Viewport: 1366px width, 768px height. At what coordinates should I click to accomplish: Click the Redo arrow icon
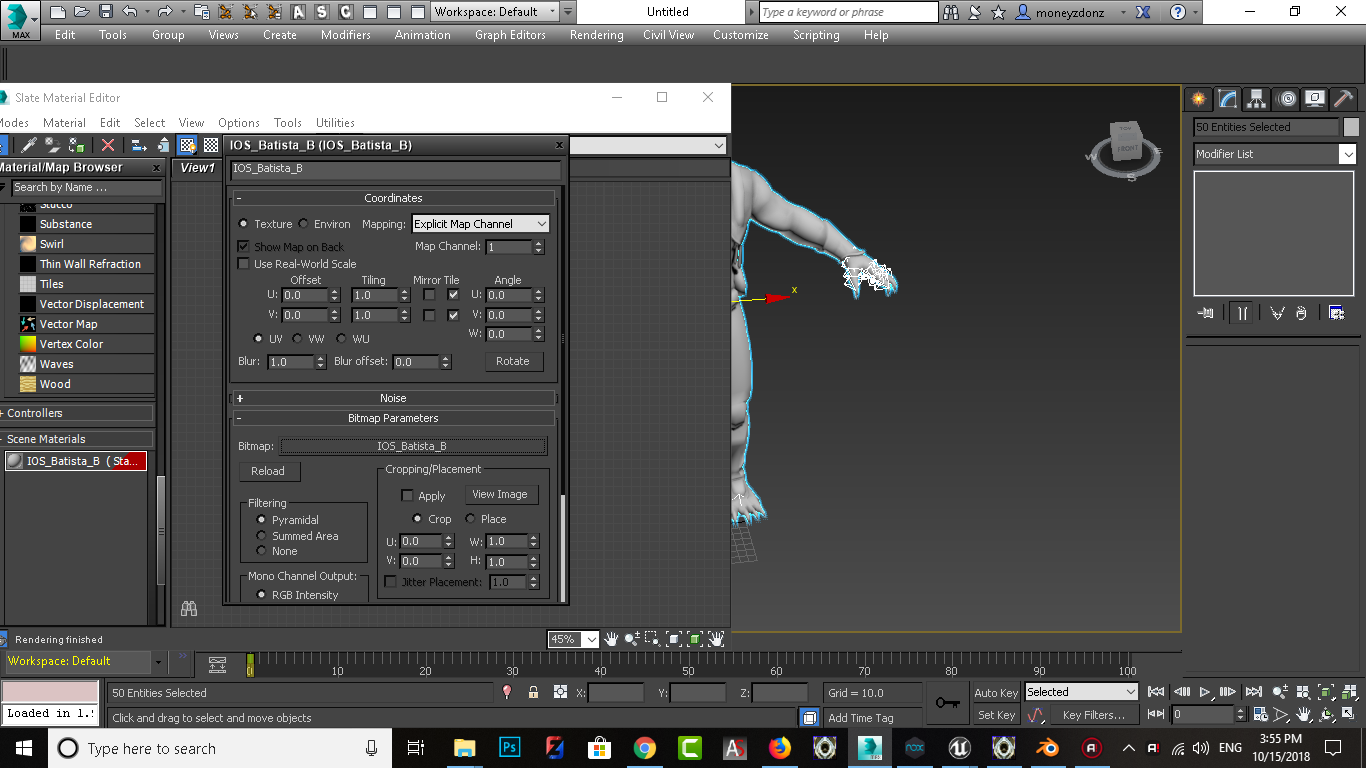[165, 12]
